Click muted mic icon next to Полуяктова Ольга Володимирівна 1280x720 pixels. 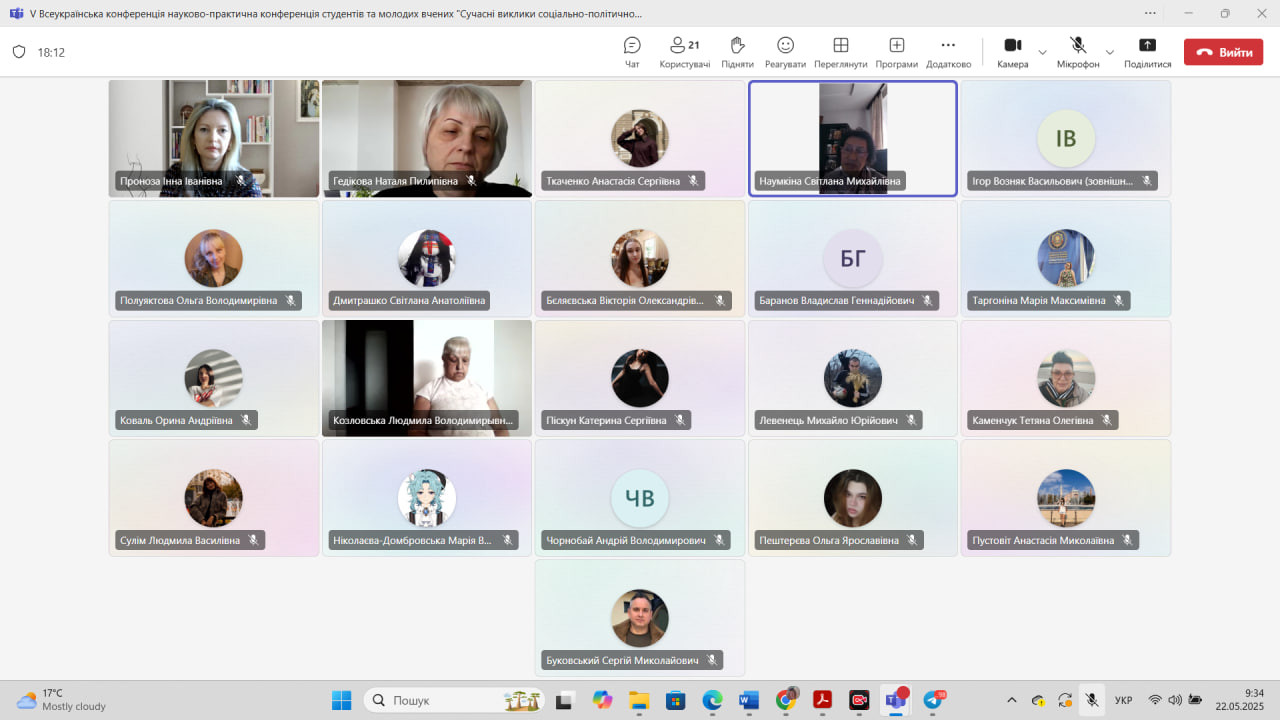291,300
